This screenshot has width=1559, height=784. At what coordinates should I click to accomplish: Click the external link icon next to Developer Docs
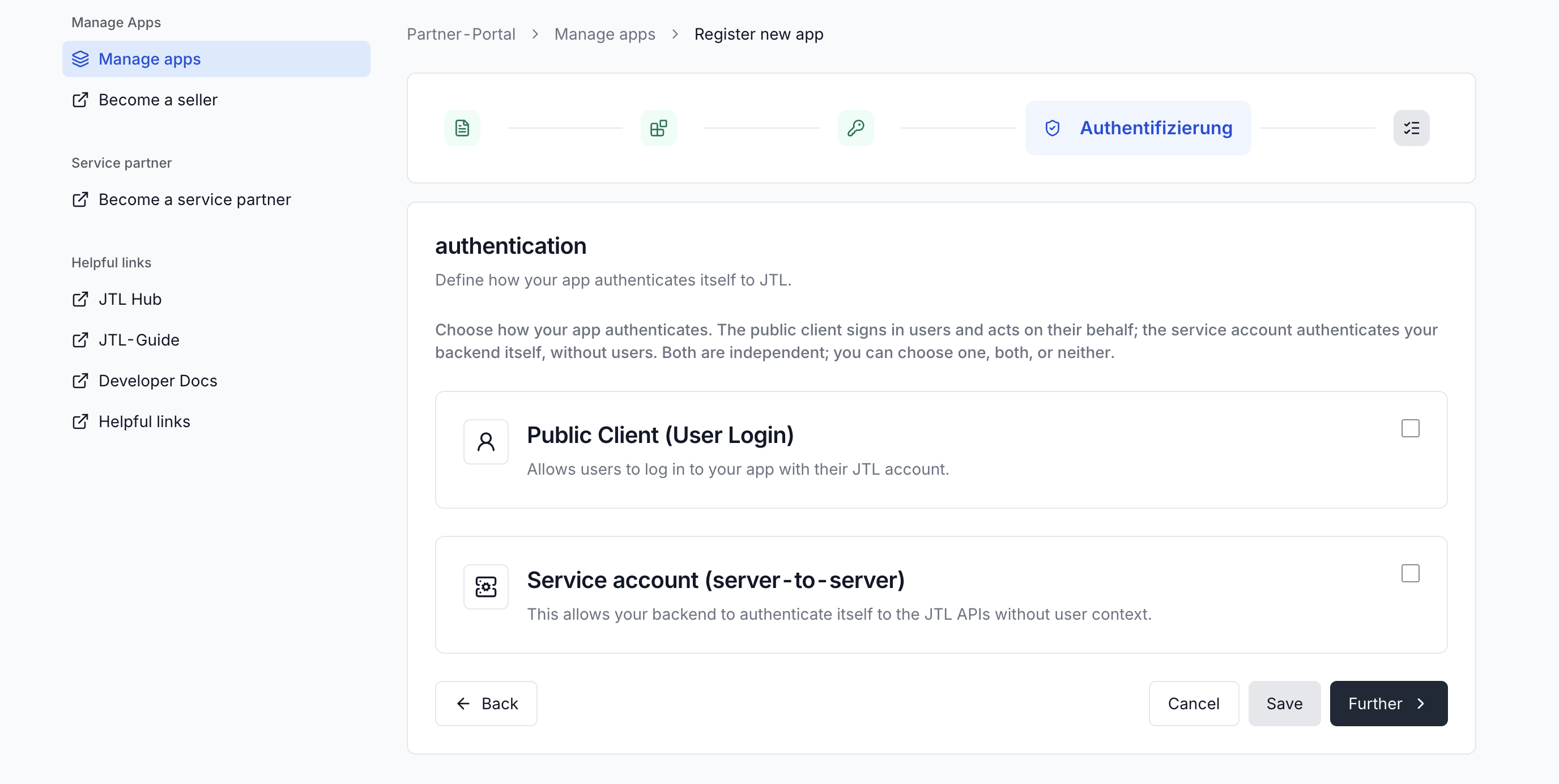pyautogui.click(x=80, y=381)
